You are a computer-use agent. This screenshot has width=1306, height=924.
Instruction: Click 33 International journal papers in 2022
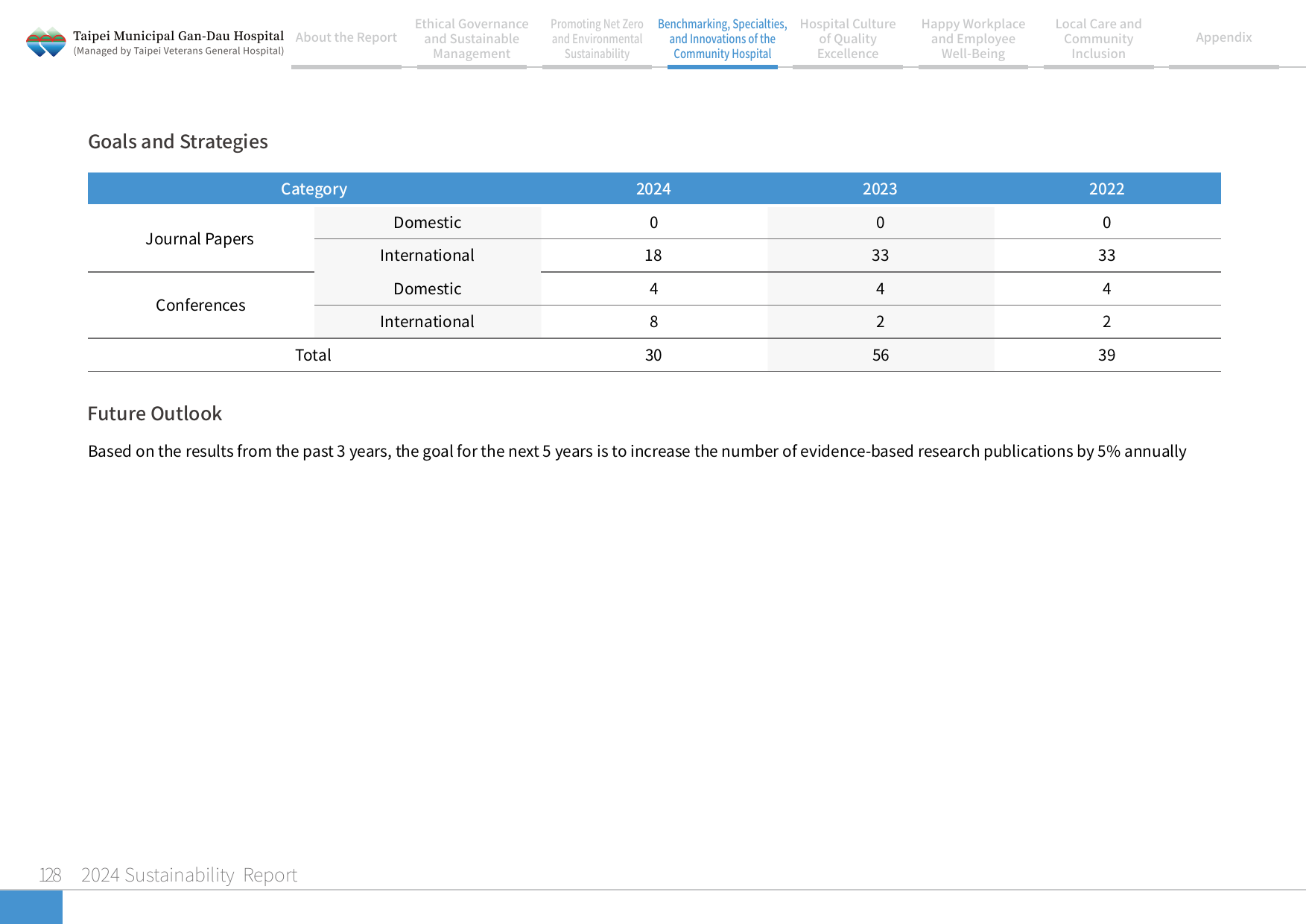[1106, 255]
